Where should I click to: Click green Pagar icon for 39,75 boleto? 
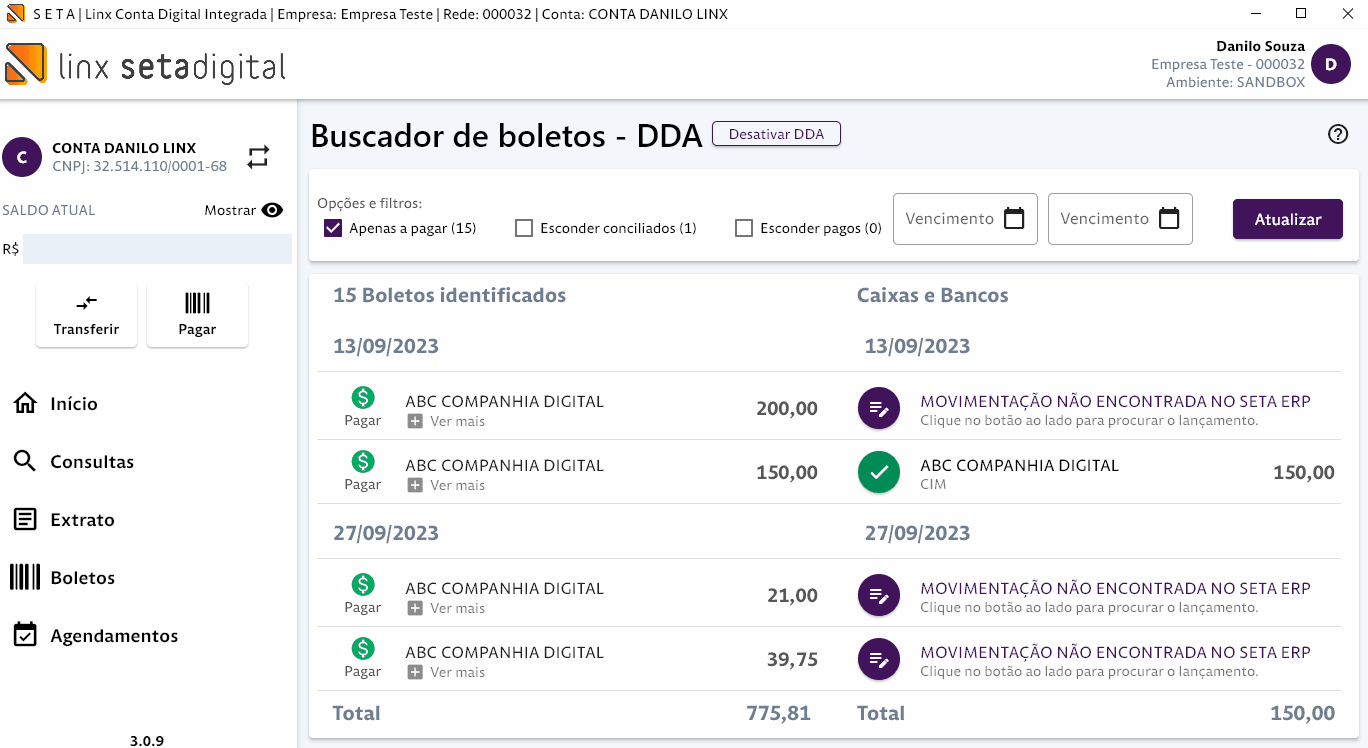(x=363, y=649)
